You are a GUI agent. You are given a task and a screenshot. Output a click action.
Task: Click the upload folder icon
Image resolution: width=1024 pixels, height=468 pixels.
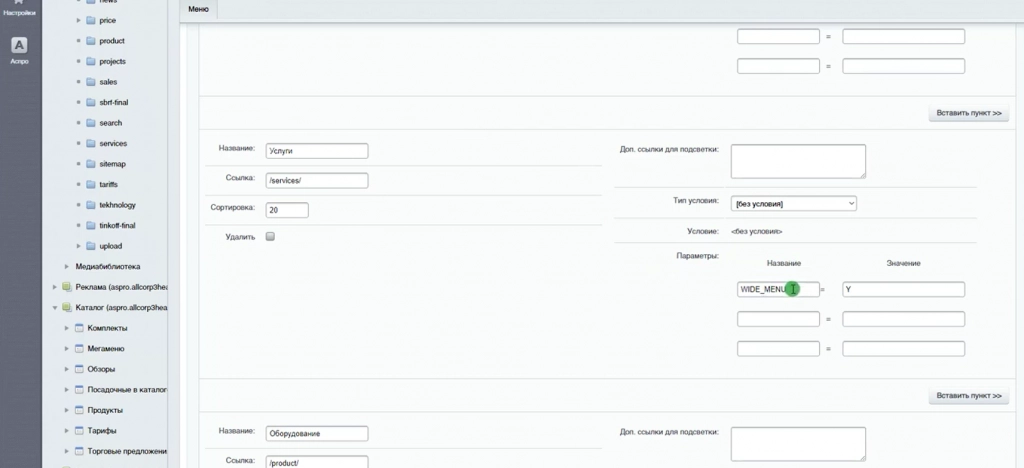click(x=91, y=246)
